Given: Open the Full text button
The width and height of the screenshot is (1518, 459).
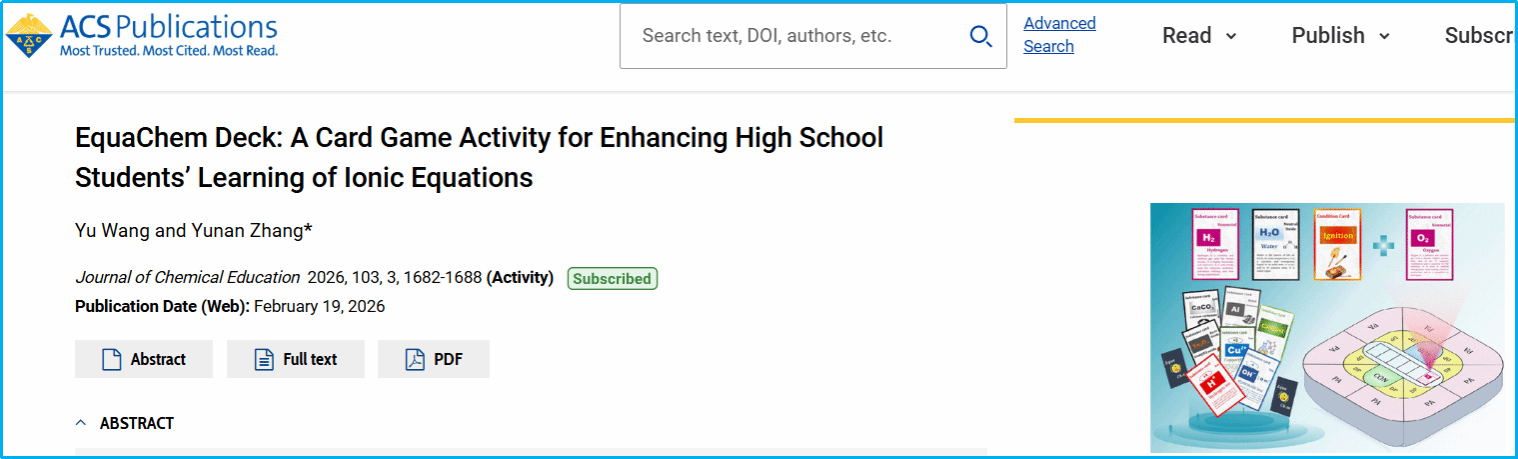Looking at the screenshot, I should pos(296,359).
